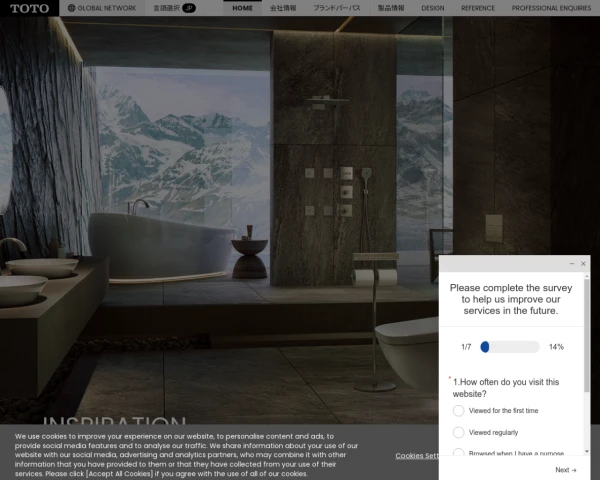Open the 言語選択 language selector
The width and height of the screenshot is (600, 480).
click(174, 8)
